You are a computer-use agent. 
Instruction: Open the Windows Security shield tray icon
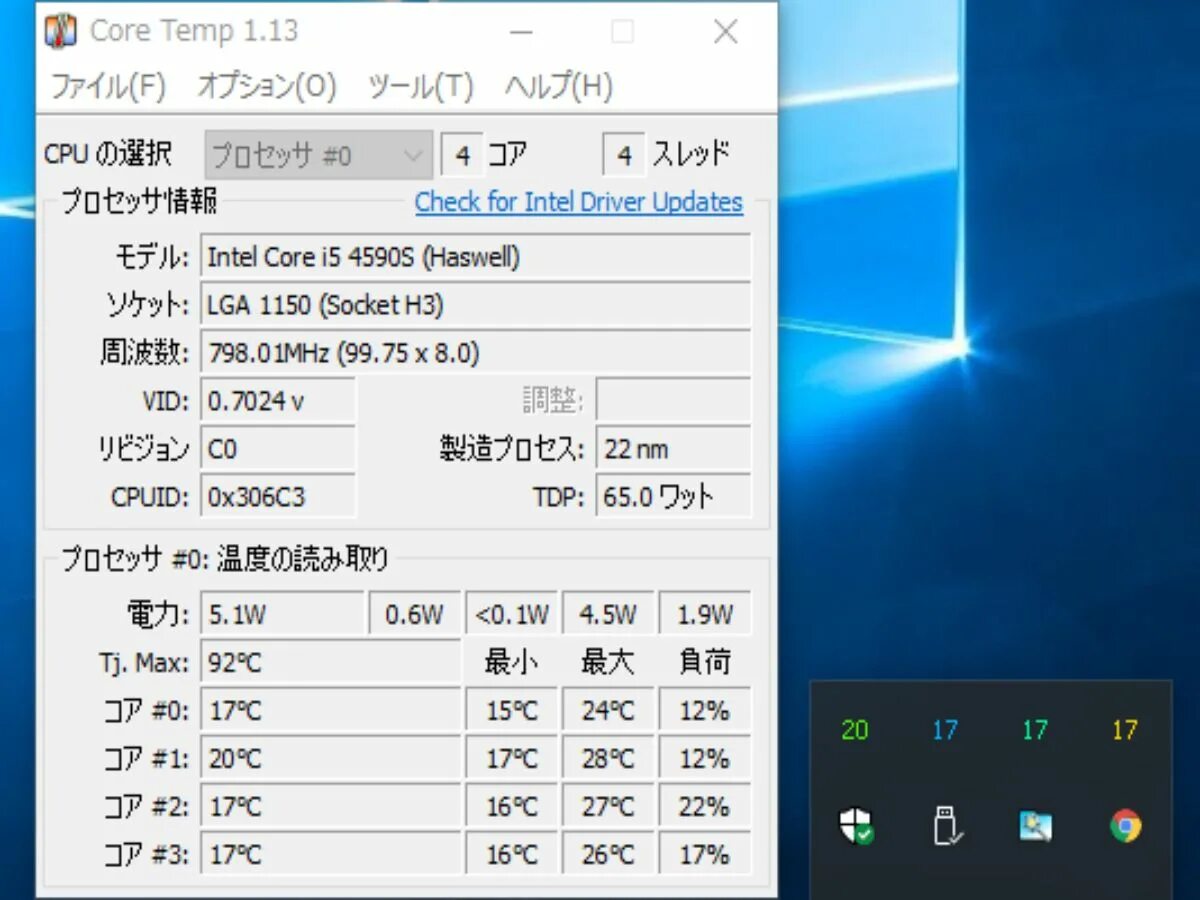click(856, 826)
